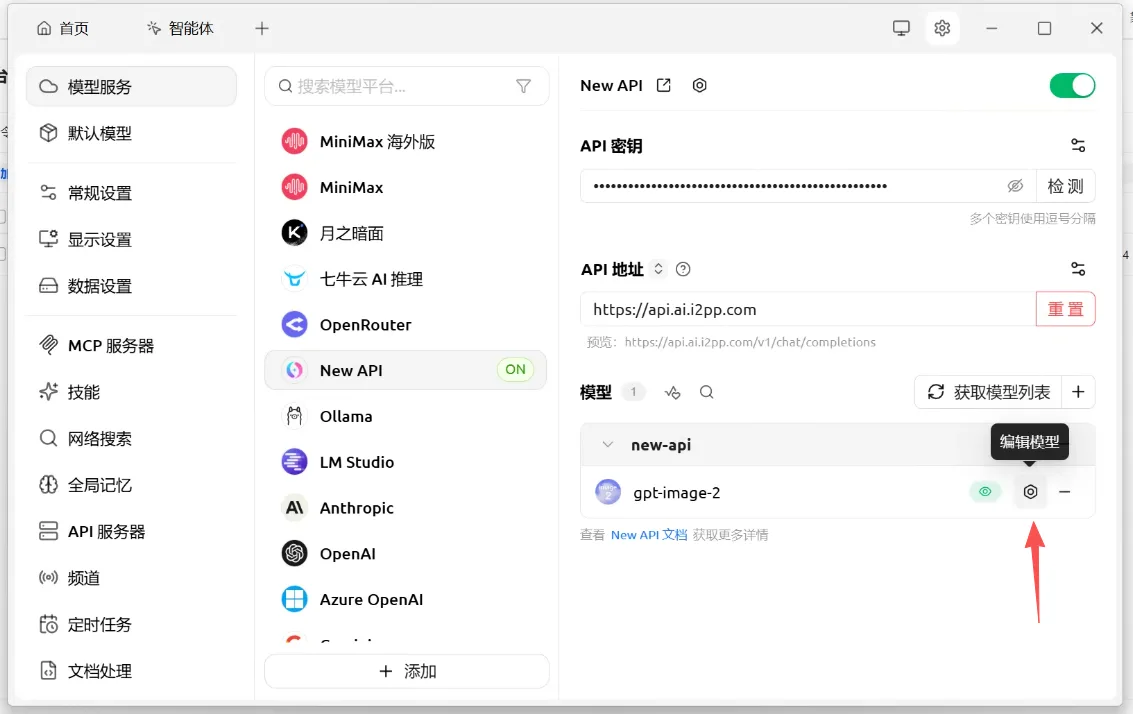Add a new tab with plus icon
This screenshot has width=1133, height=714.
tap(262, 28)
